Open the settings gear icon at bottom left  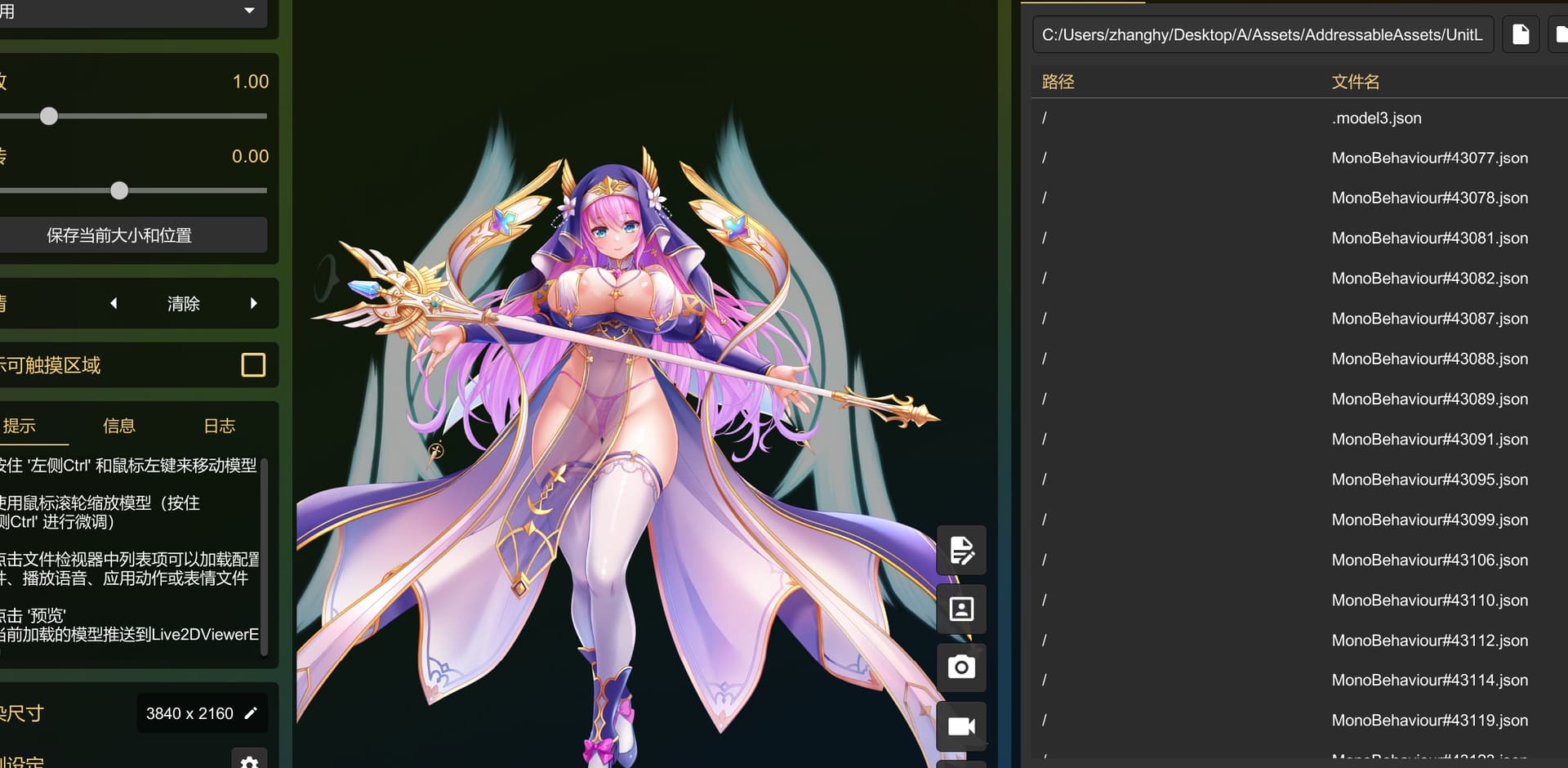250,761
